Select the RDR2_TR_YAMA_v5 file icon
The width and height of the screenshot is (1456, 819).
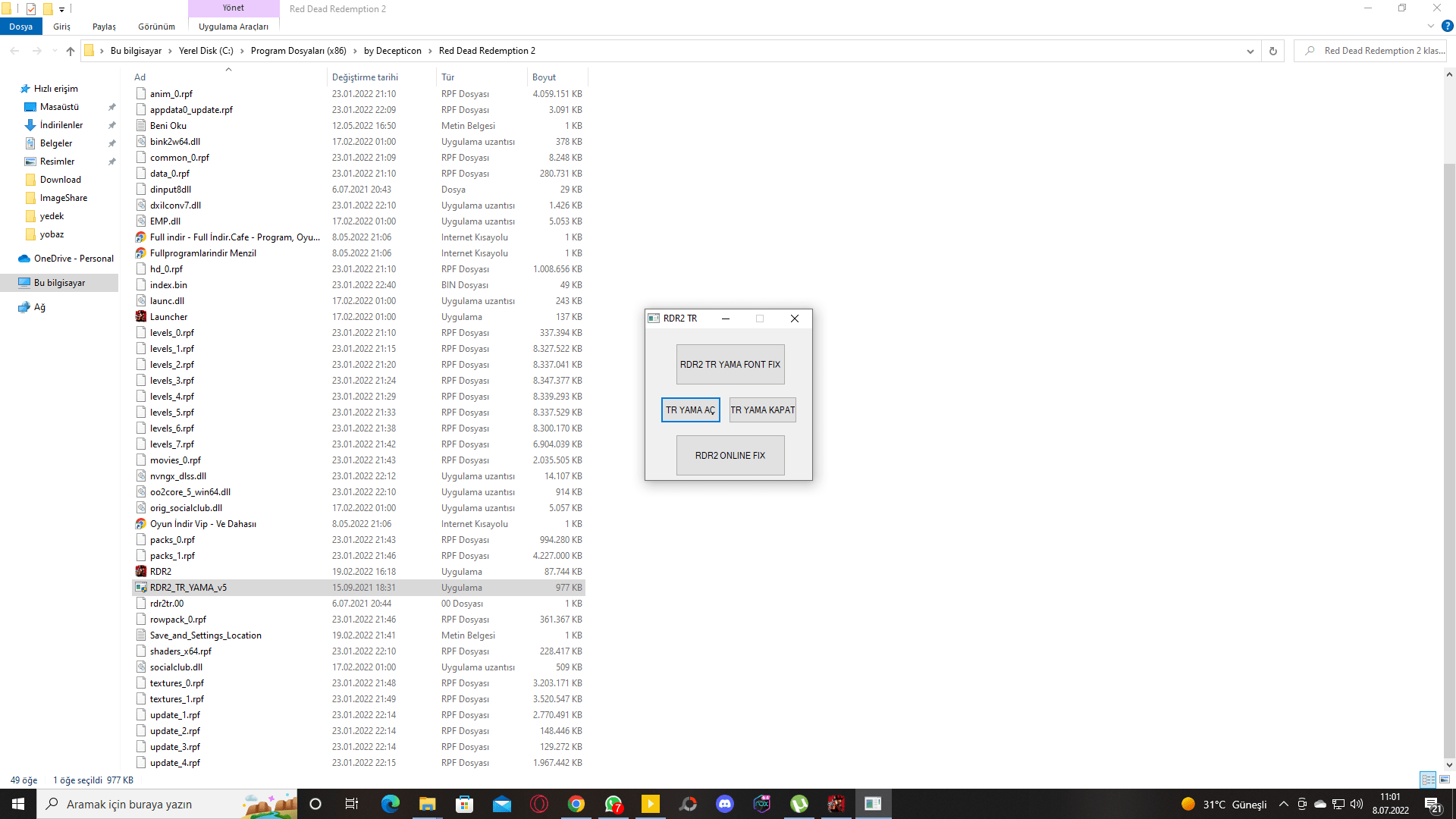(141, 588)
